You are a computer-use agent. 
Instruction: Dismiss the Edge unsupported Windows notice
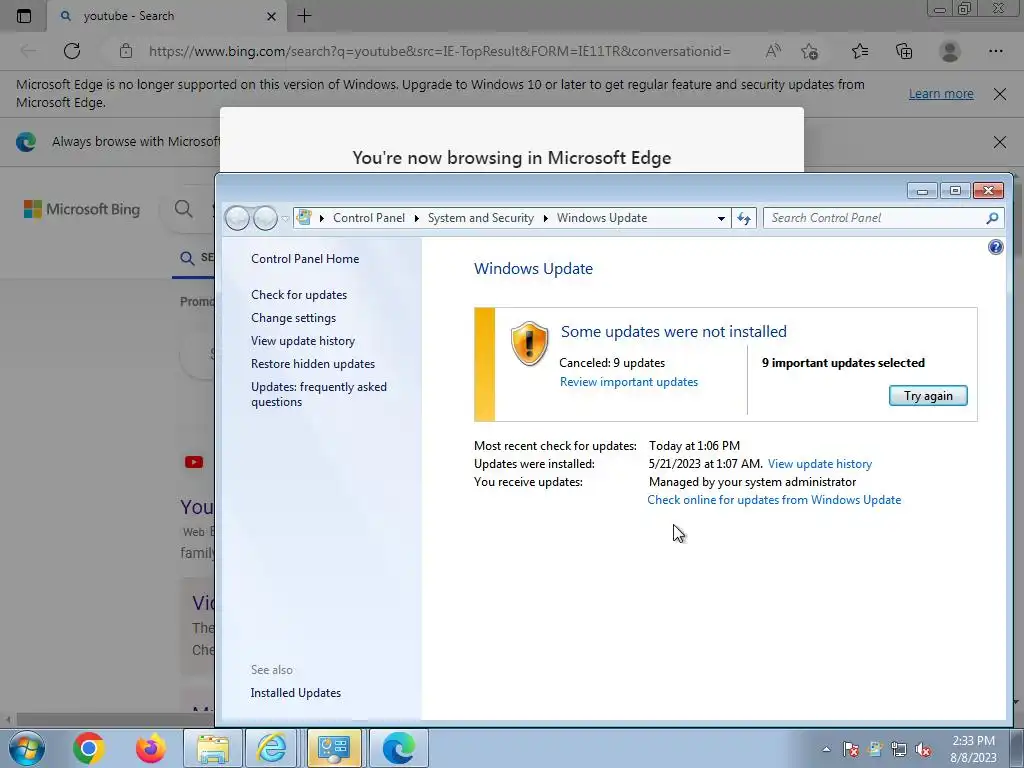click(x=1000, y=94)
